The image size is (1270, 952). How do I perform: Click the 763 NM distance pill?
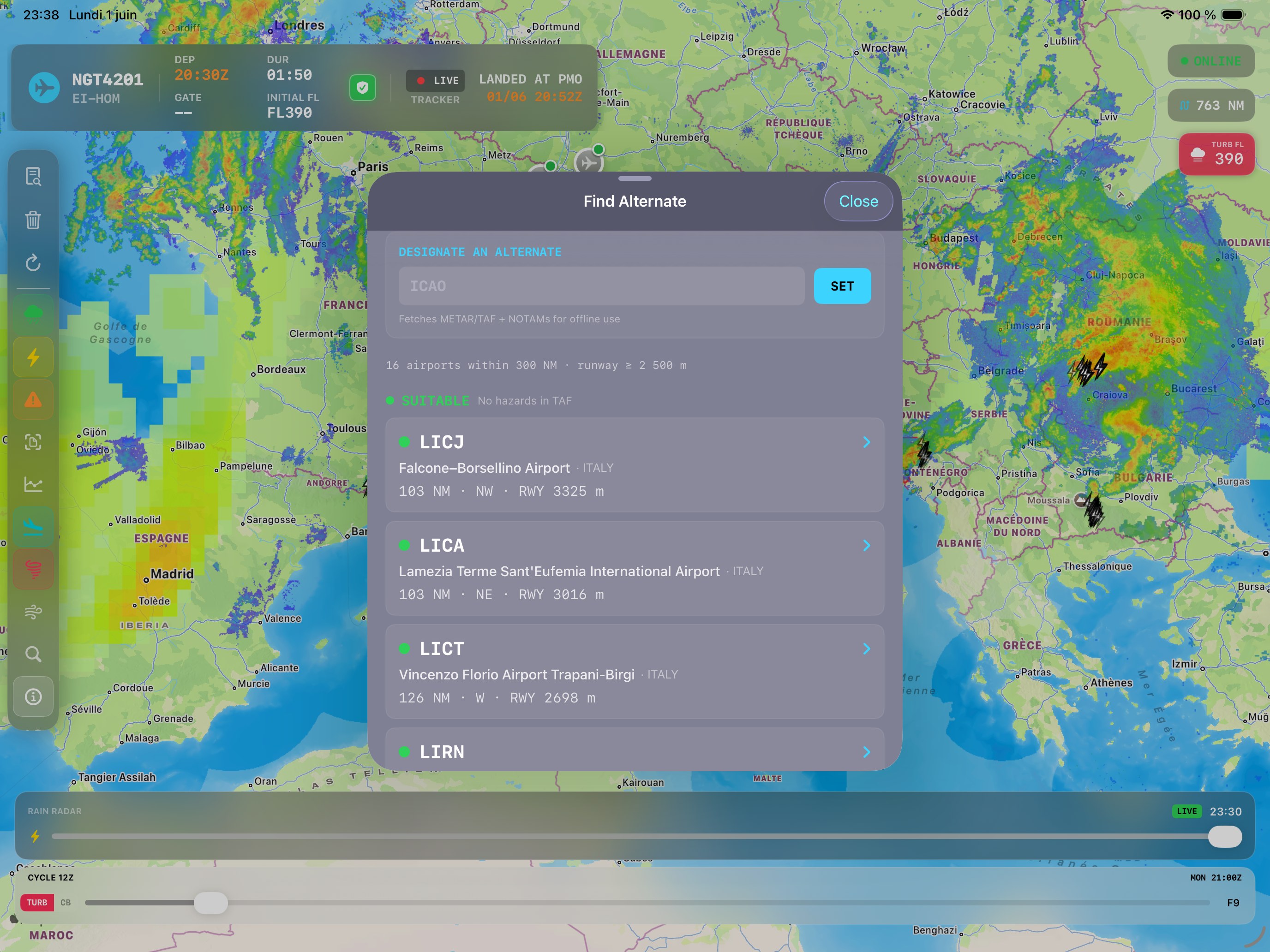pyautogui.click(x=1211, y=105)
